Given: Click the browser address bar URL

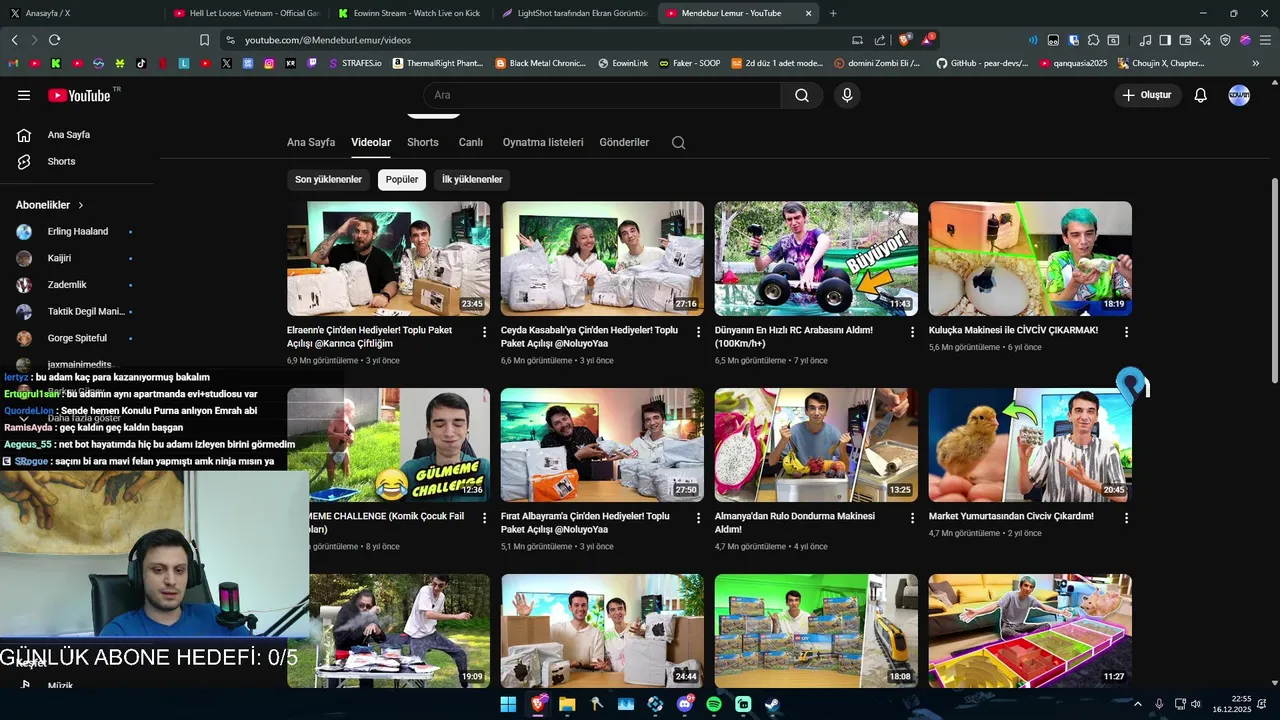Looking at the screenshot, I should (328, 40).
